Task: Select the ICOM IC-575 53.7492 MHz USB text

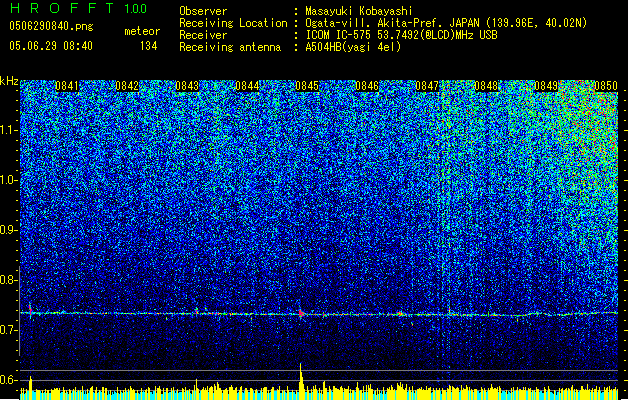Action: [401, 35]
